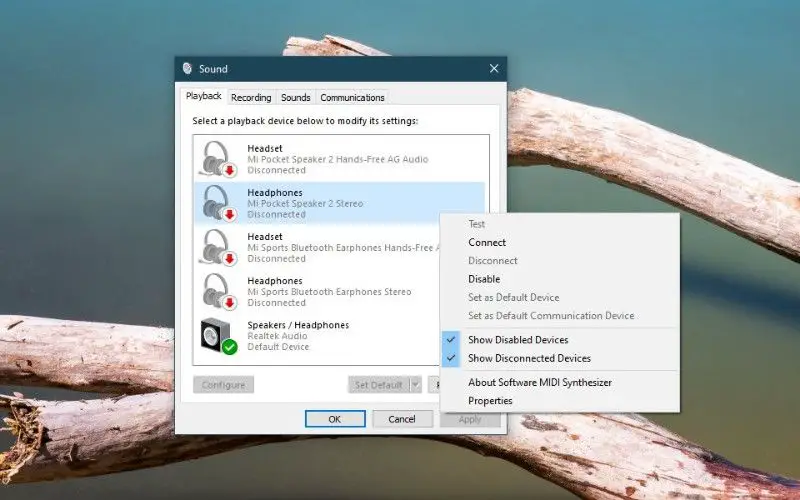Expand the Set Default dropdown arrow
Viewport: 800px width, 500px height.
tap(415, 385)
